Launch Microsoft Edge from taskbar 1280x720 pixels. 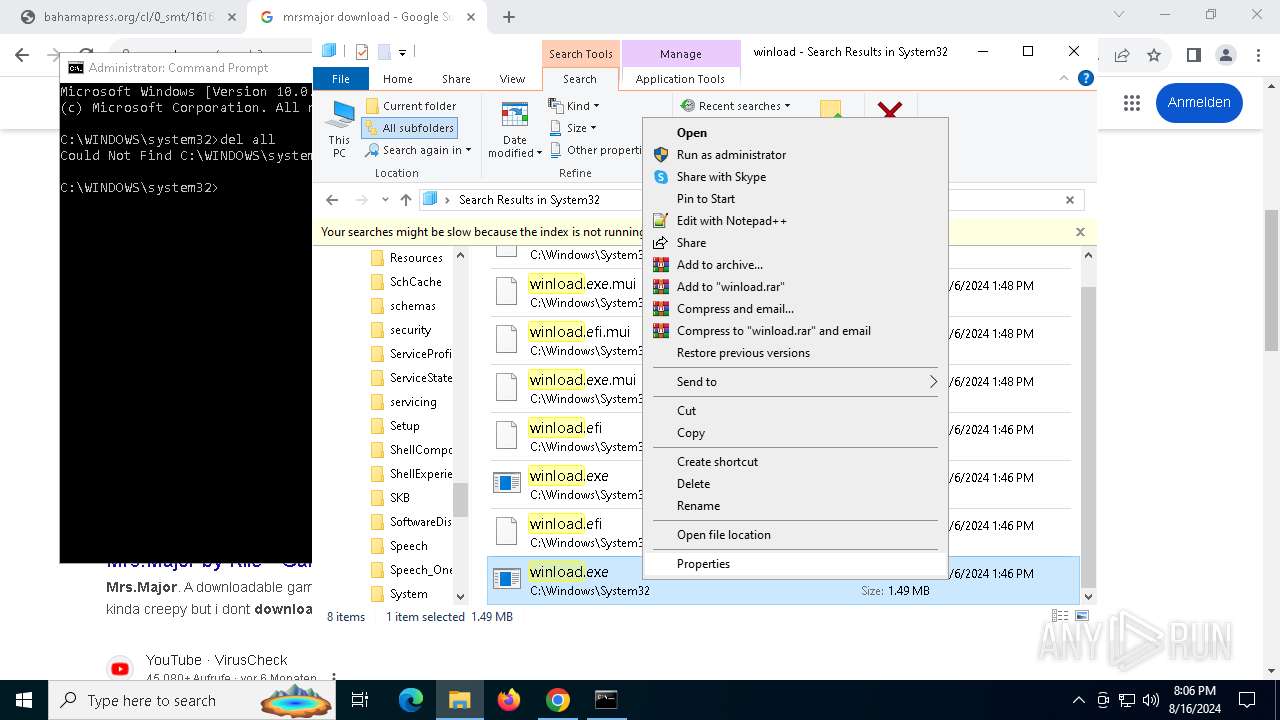point(411,700)
